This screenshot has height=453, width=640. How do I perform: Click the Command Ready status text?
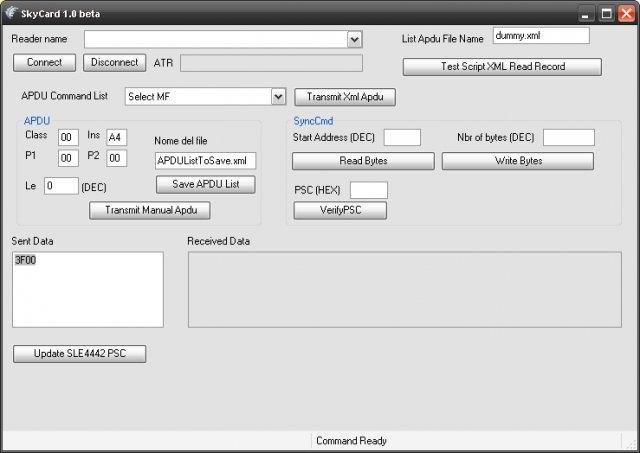click(x=351, y=441)
